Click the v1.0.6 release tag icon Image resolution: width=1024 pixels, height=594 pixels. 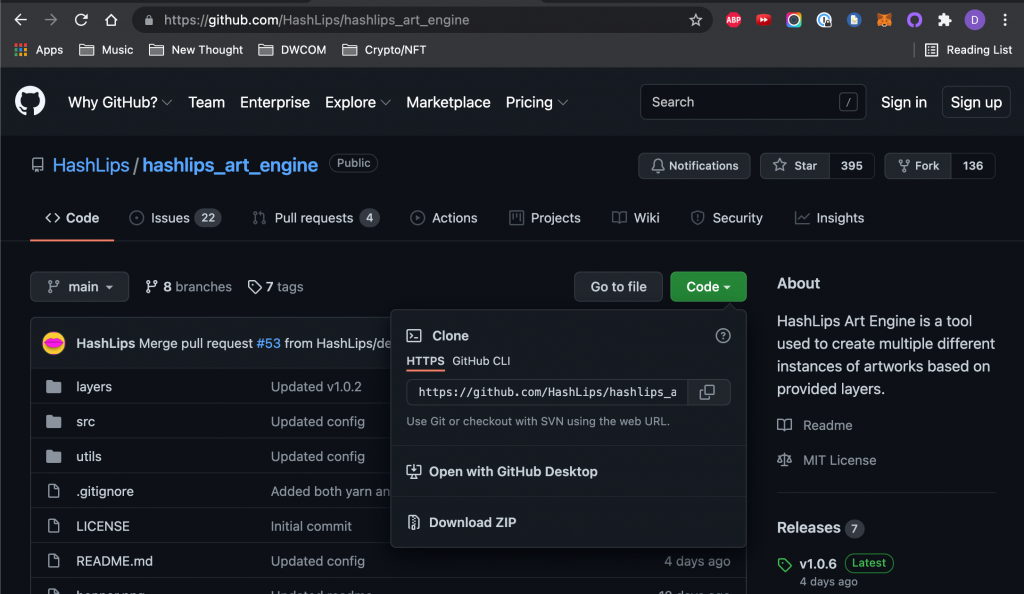(x=784, y=565)
